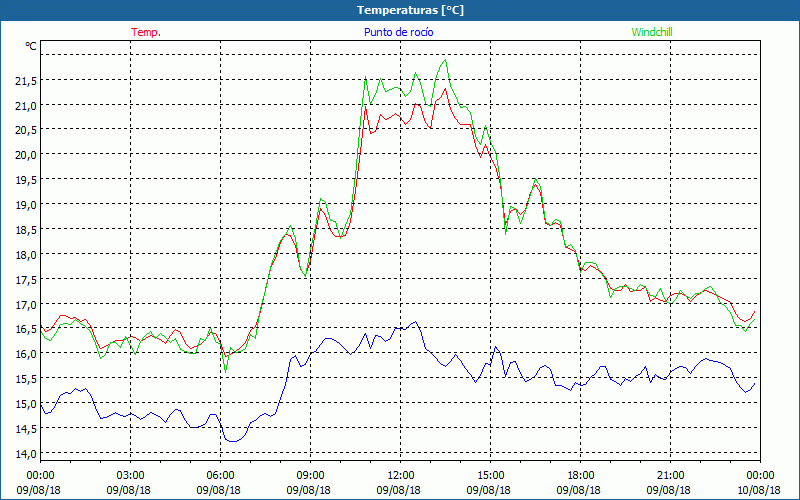This screenshot has height=500, width=800.
Task: Click the green Windchill dip just after 06:00
Action: [x=226, y=372]
